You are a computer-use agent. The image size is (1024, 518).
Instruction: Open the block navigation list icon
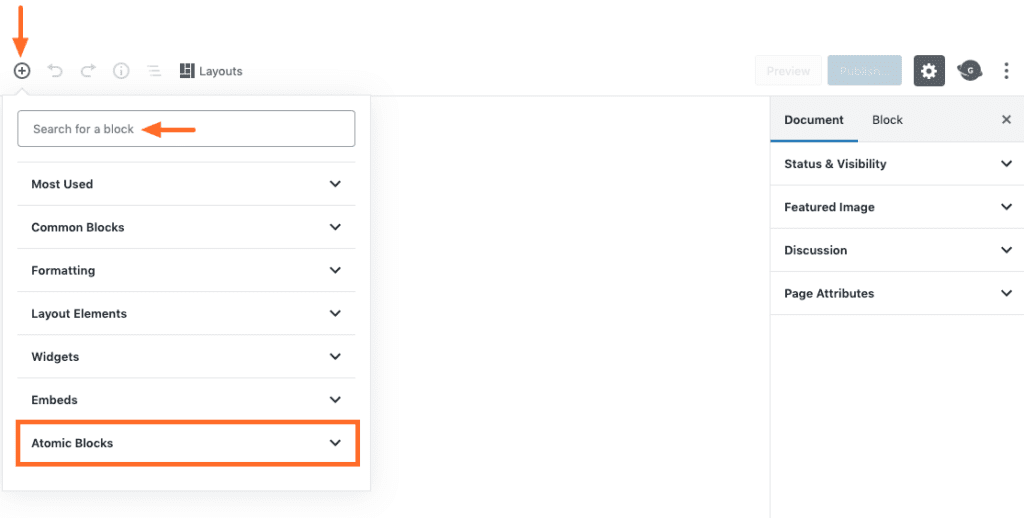(x=154, y=71)
